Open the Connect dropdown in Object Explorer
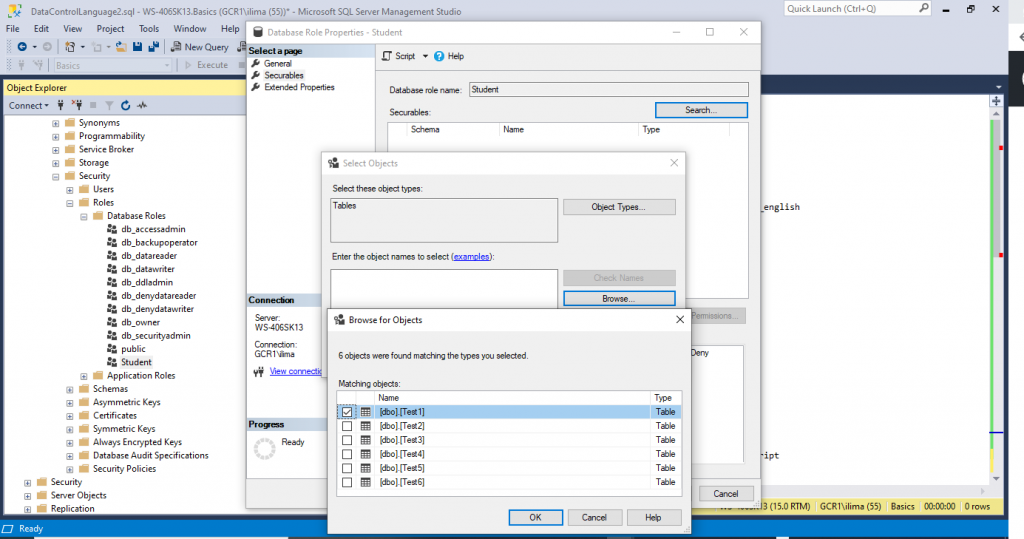 click(29, 105)
